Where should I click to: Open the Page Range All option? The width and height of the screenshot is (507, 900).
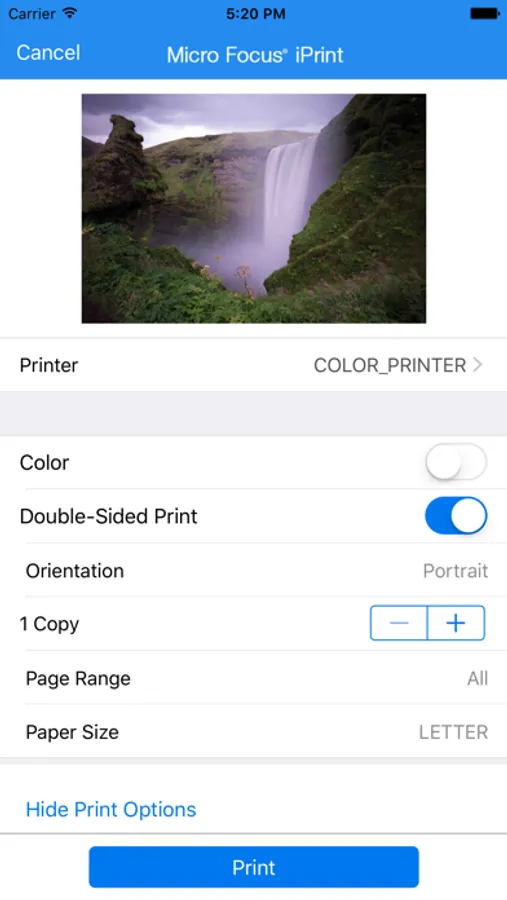(x=253, y=678)
